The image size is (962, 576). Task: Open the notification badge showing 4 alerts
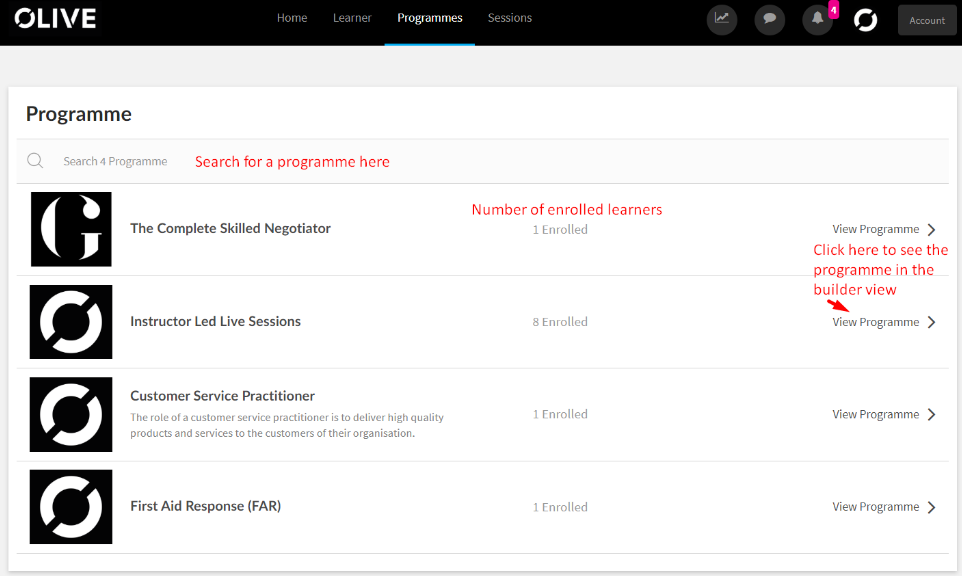(831, 10)
